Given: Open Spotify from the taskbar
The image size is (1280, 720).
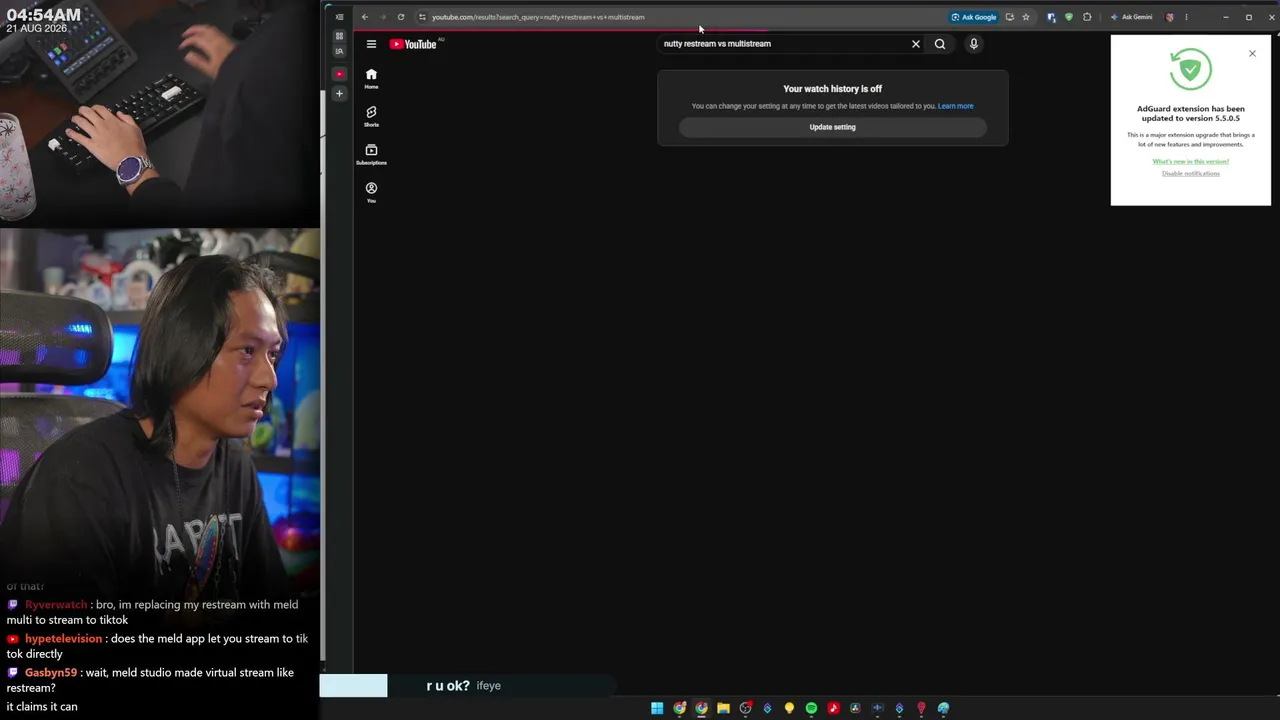Looking at the screenshot, I should point(811,708).
